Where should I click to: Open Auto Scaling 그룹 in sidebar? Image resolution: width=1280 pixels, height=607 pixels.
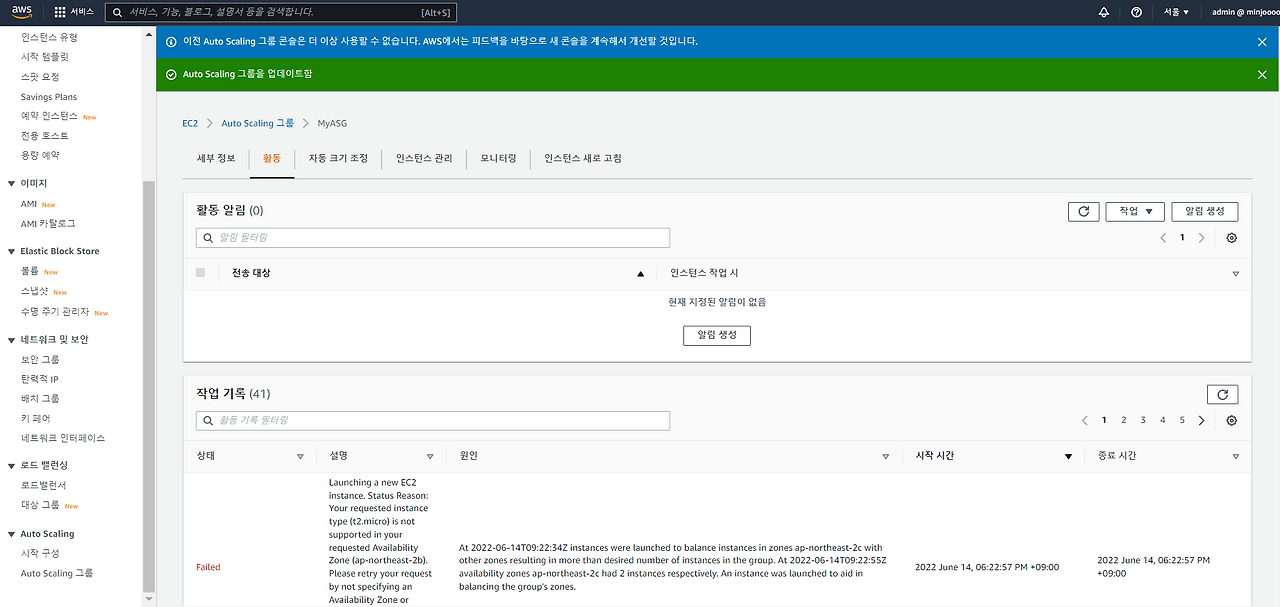point(57,574)
